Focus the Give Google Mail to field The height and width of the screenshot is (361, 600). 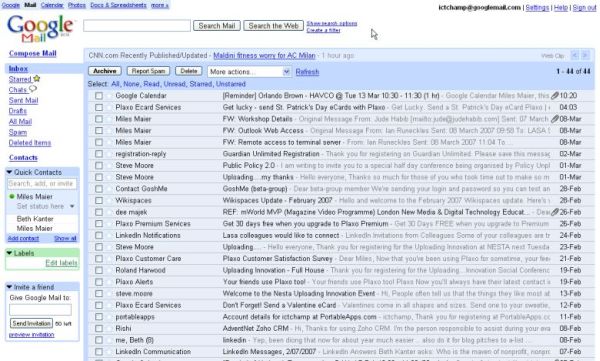coord(40,310)
